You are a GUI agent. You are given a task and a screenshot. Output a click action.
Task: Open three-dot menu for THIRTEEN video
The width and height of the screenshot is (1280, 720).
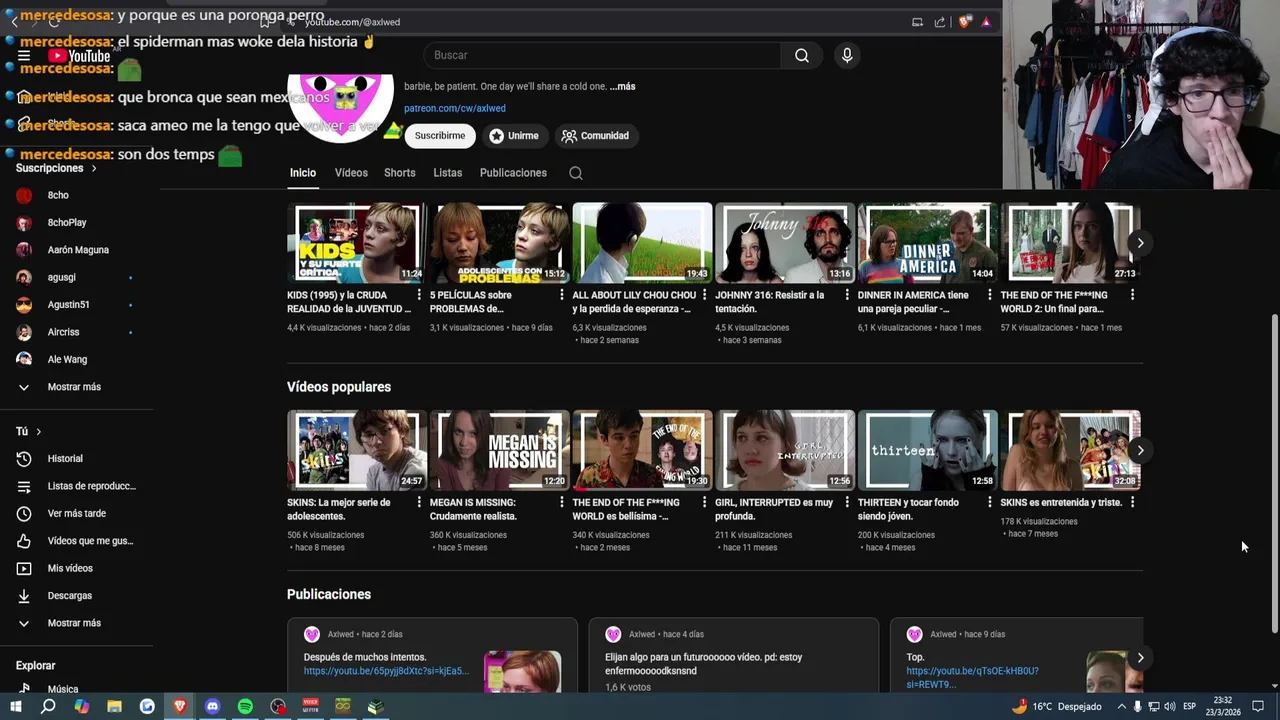pos(990,502)
